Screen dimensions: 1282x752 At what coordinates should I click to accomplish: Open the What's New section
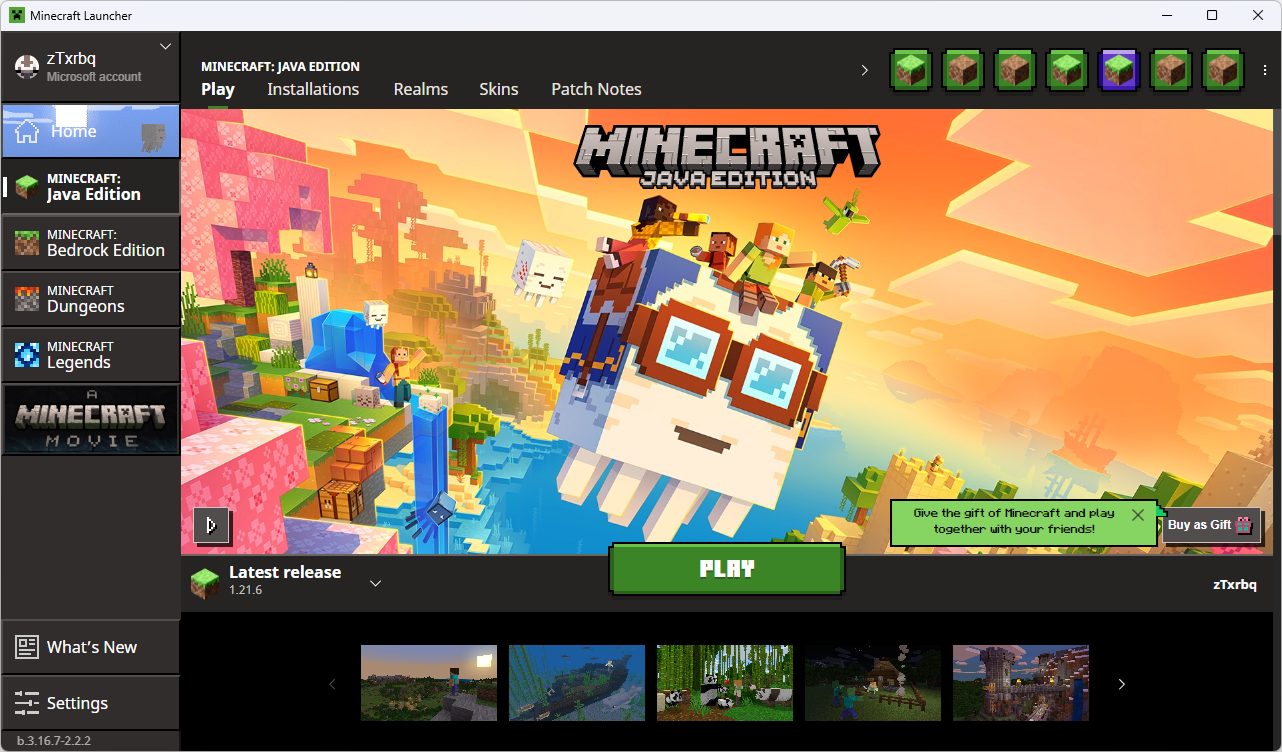click(91, 647)
